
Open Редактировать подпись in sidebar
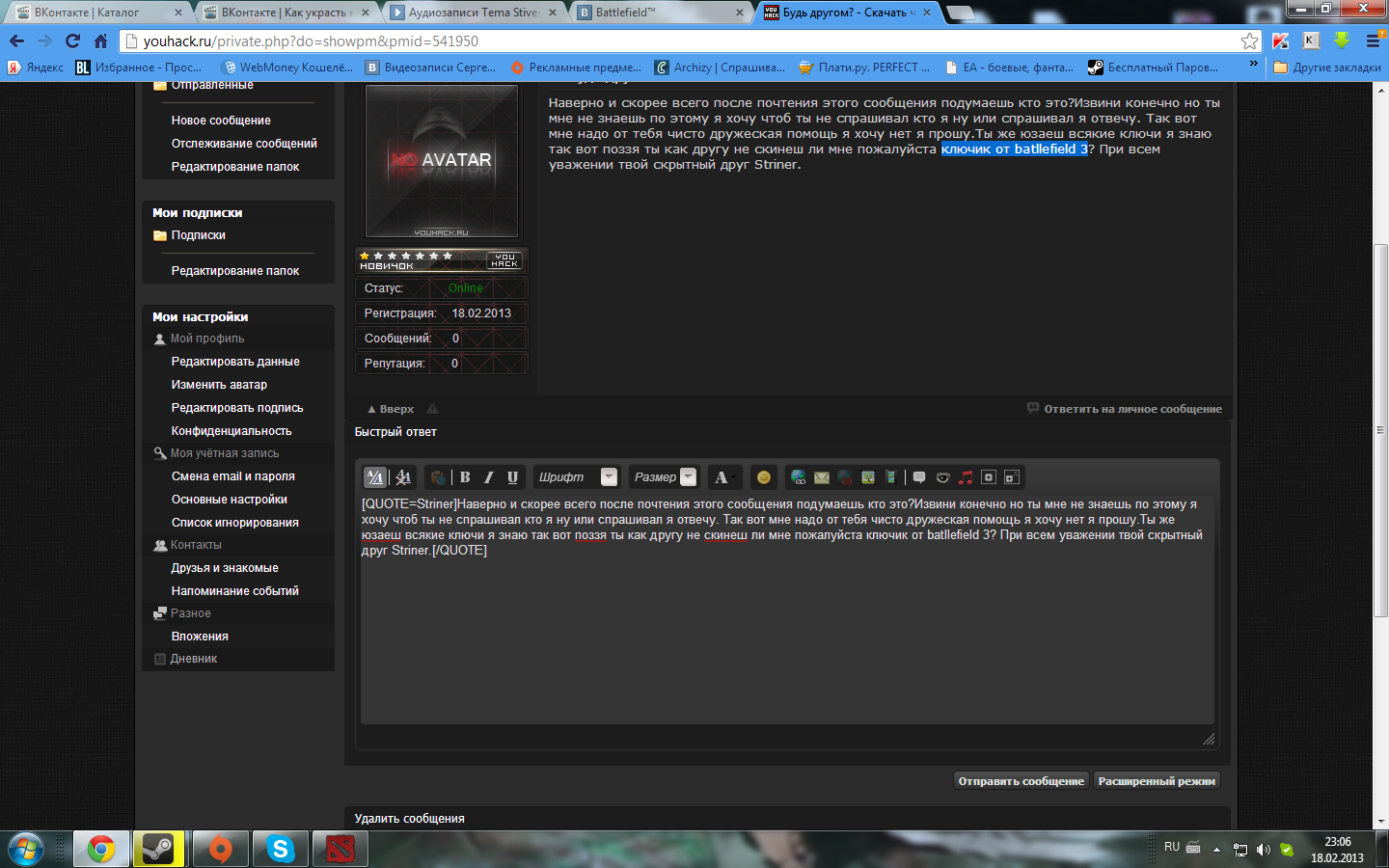[237, 408]
